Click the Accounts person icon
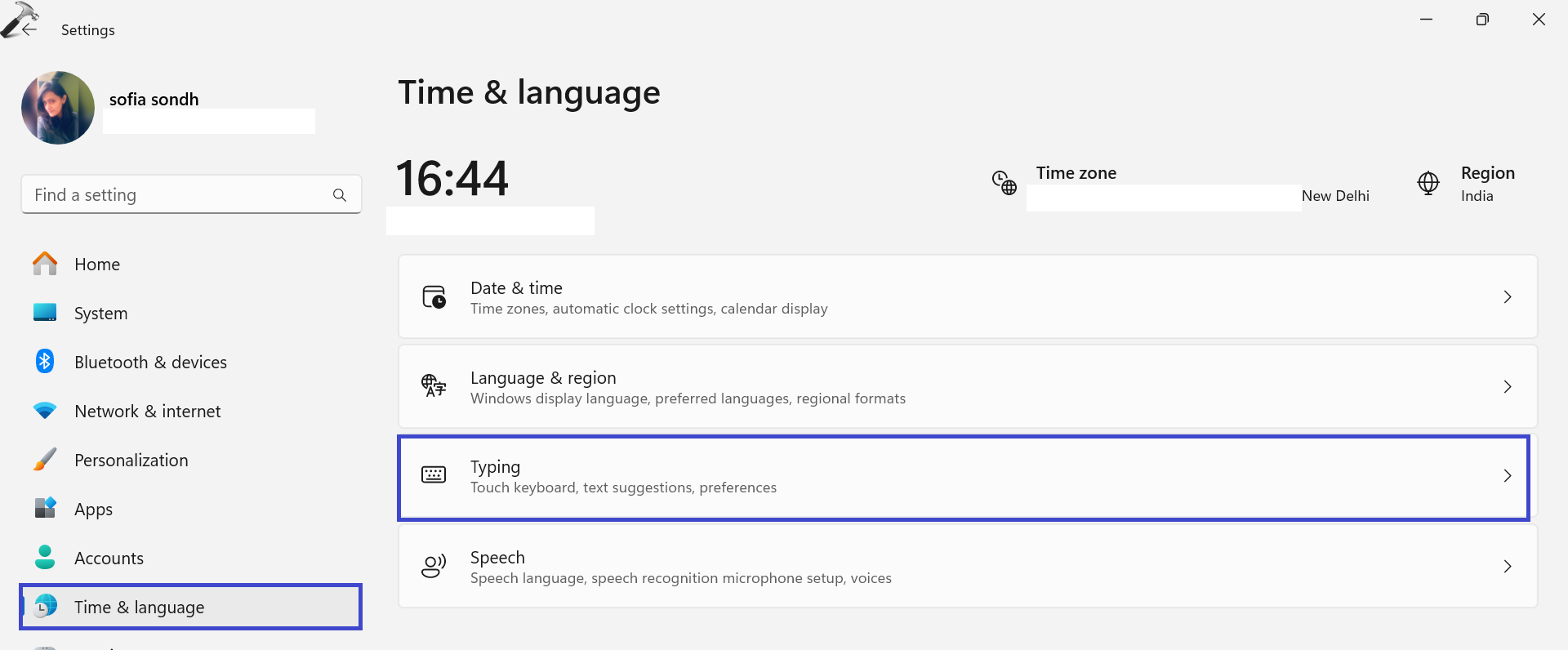 (45, 558)
